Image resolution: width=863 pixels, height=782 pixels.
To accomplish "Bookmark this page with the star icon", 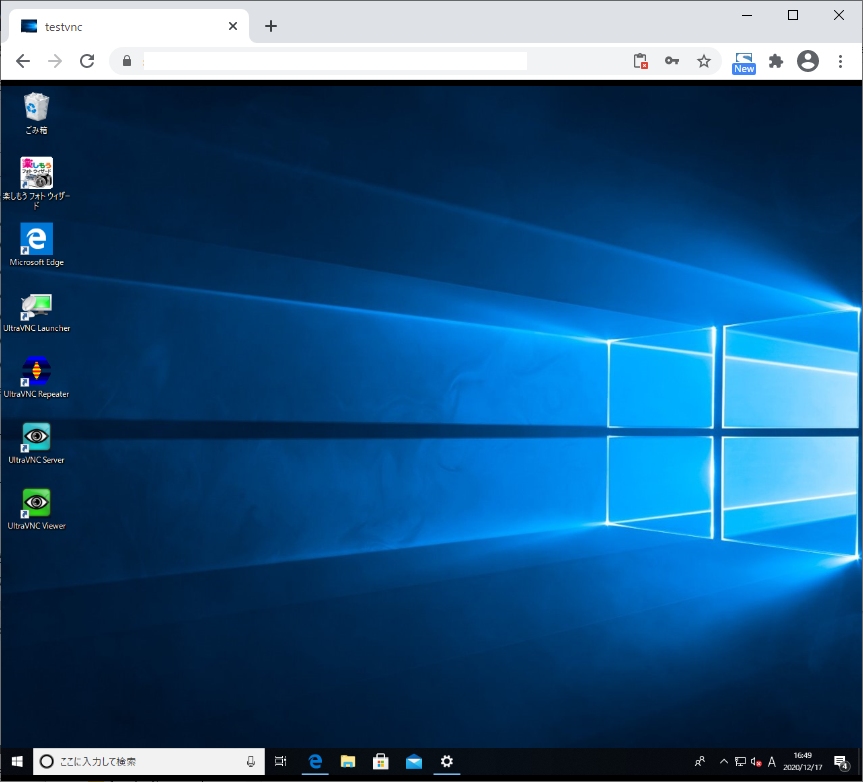I will point(704,61).
